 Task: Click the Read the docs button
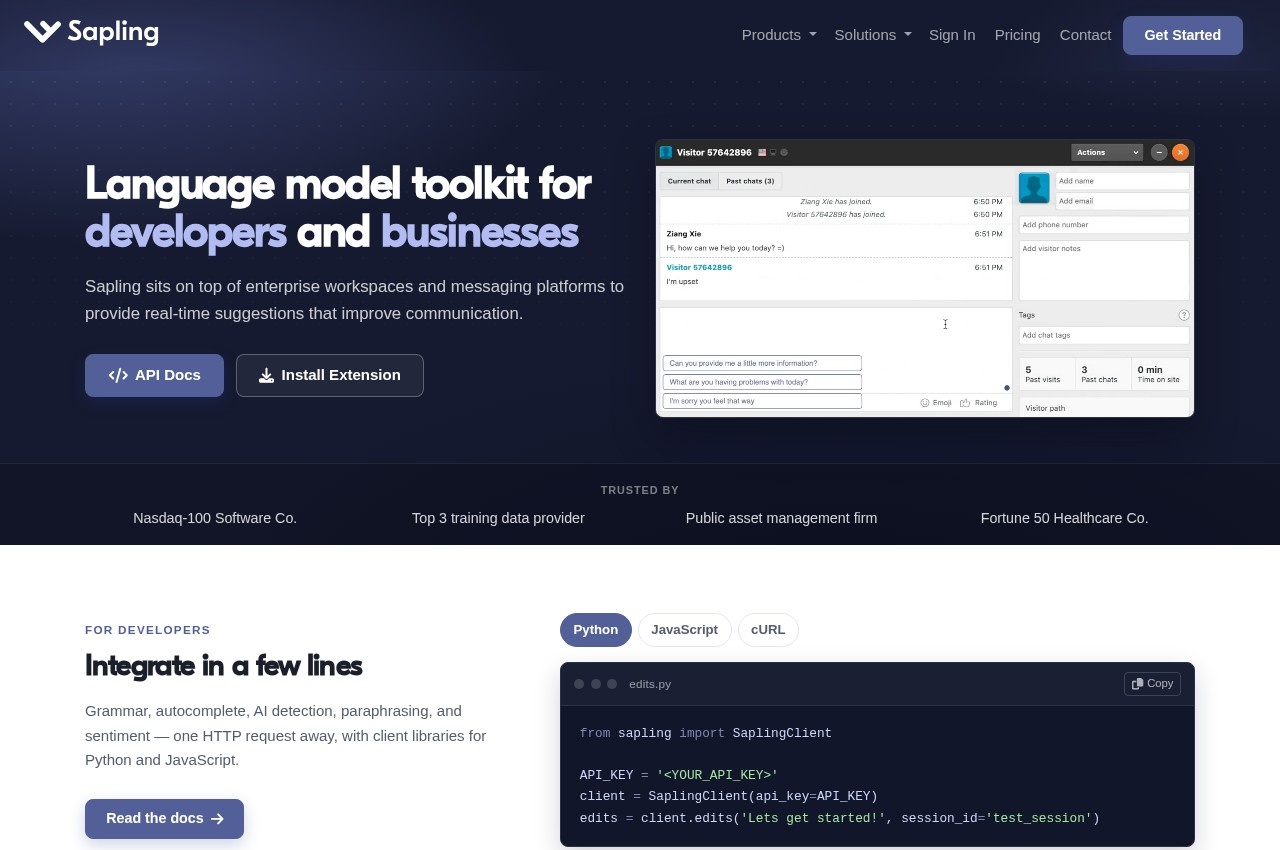[x=164, y=818]
